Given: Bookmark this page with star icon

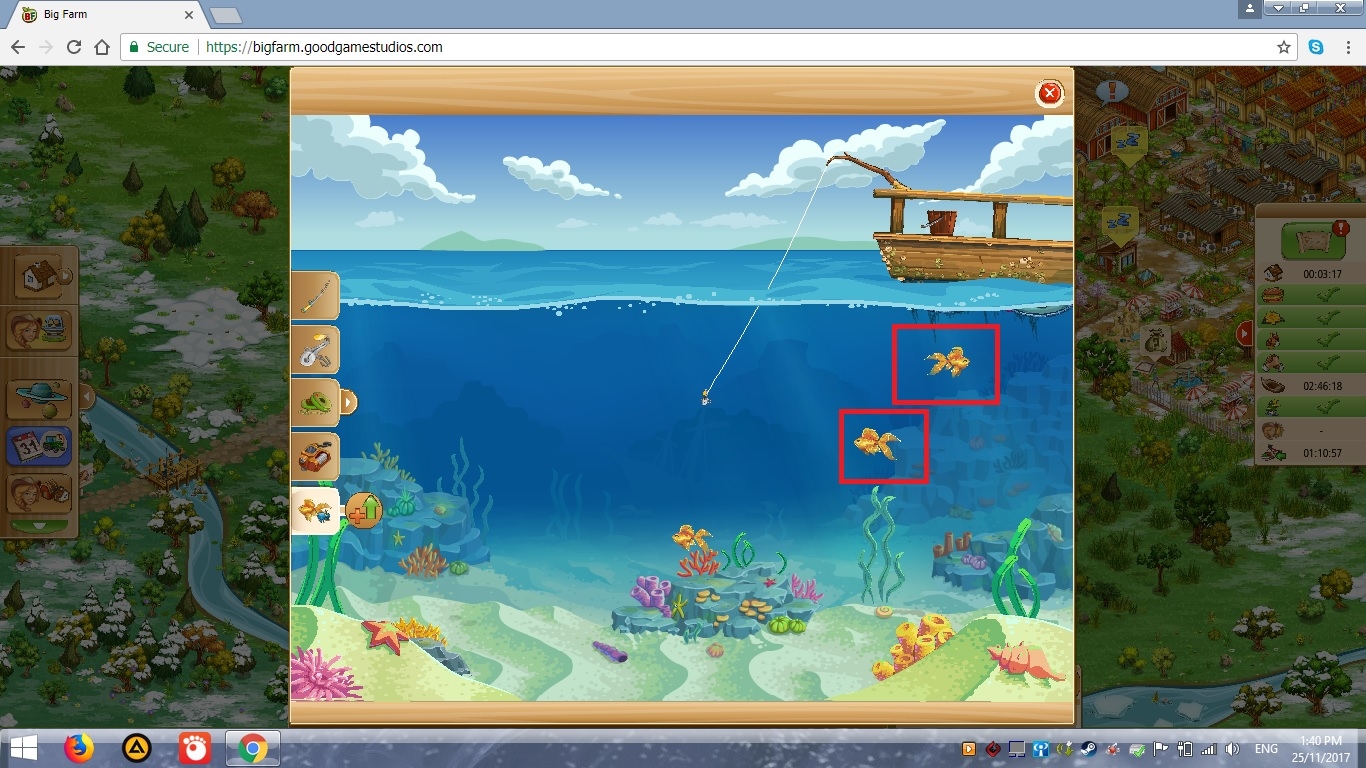Looking at the screenshot, I should 1283,47.
